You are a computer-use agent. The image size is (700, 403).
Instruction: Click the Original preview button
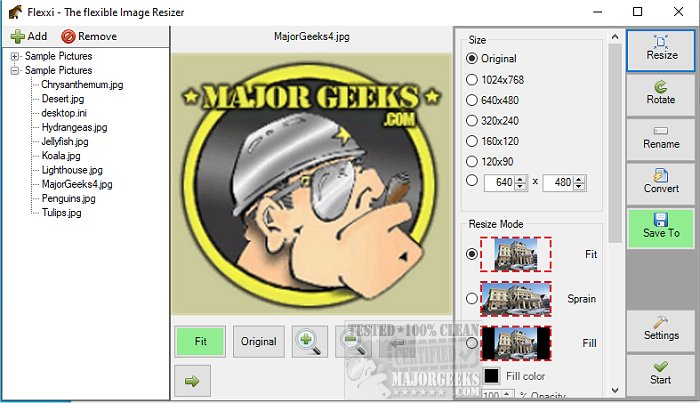[258, 341]
